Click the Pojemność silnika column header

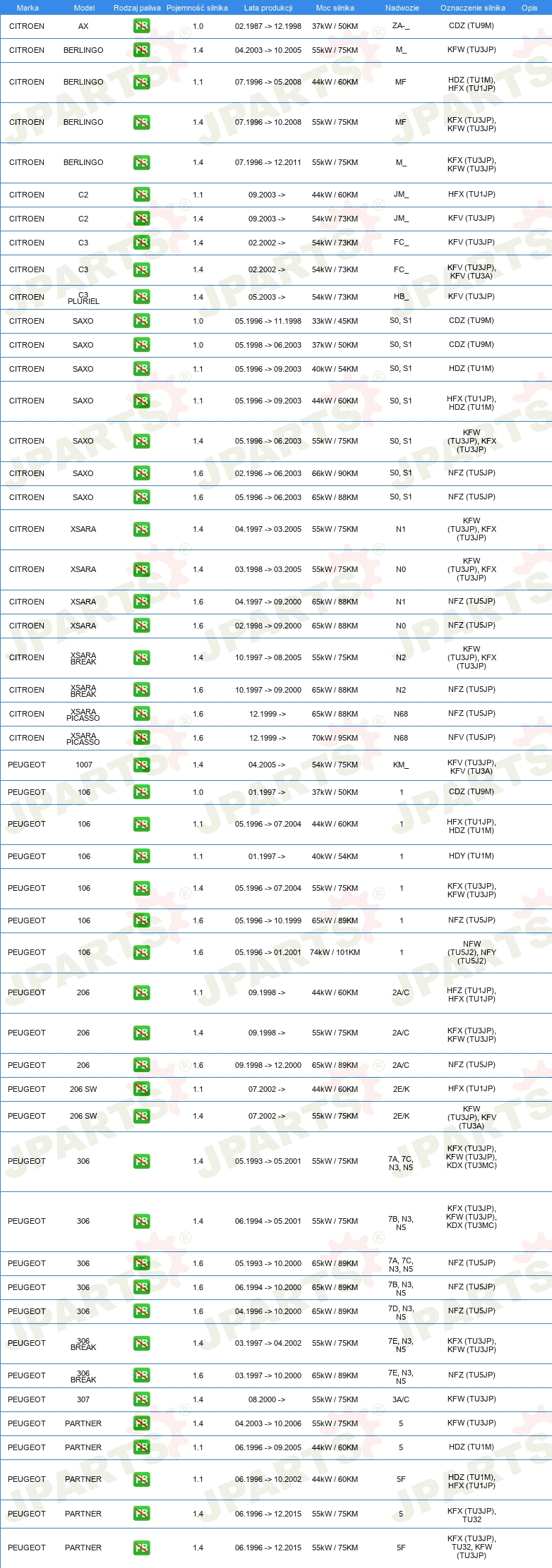(x=198, y=8)
